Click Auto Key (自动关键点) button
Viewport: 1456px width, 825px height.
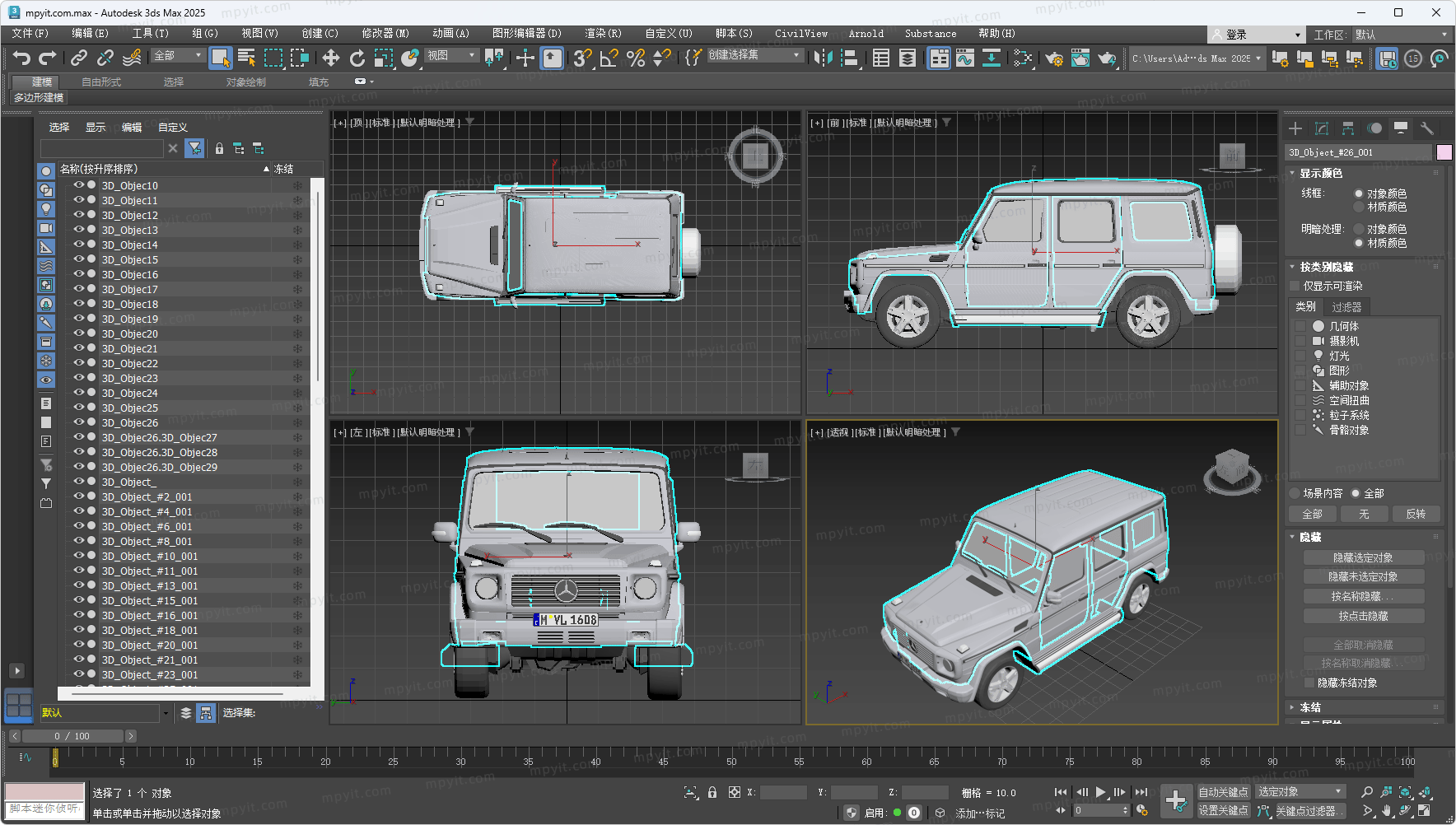[1223, 792]
